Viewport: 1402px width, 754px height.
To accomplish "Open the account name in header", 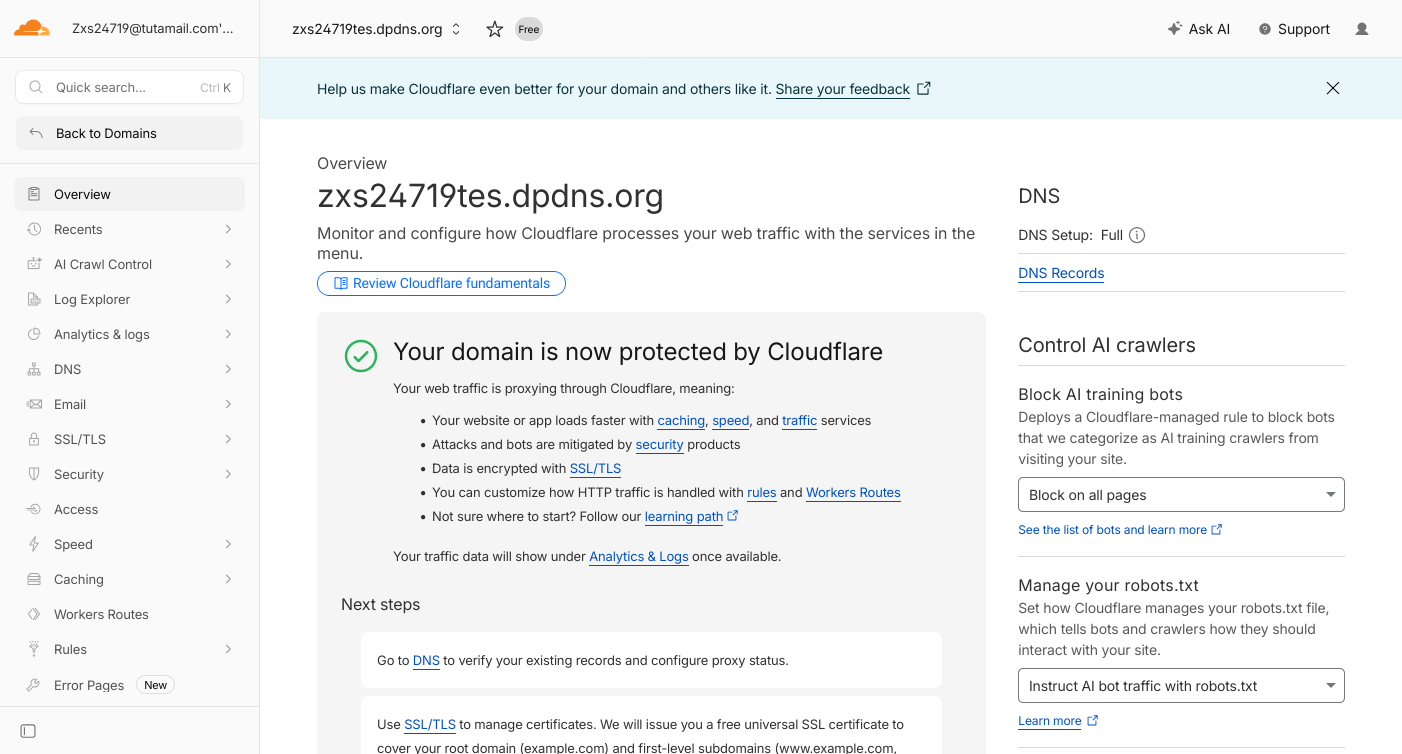I will point(153,29).
